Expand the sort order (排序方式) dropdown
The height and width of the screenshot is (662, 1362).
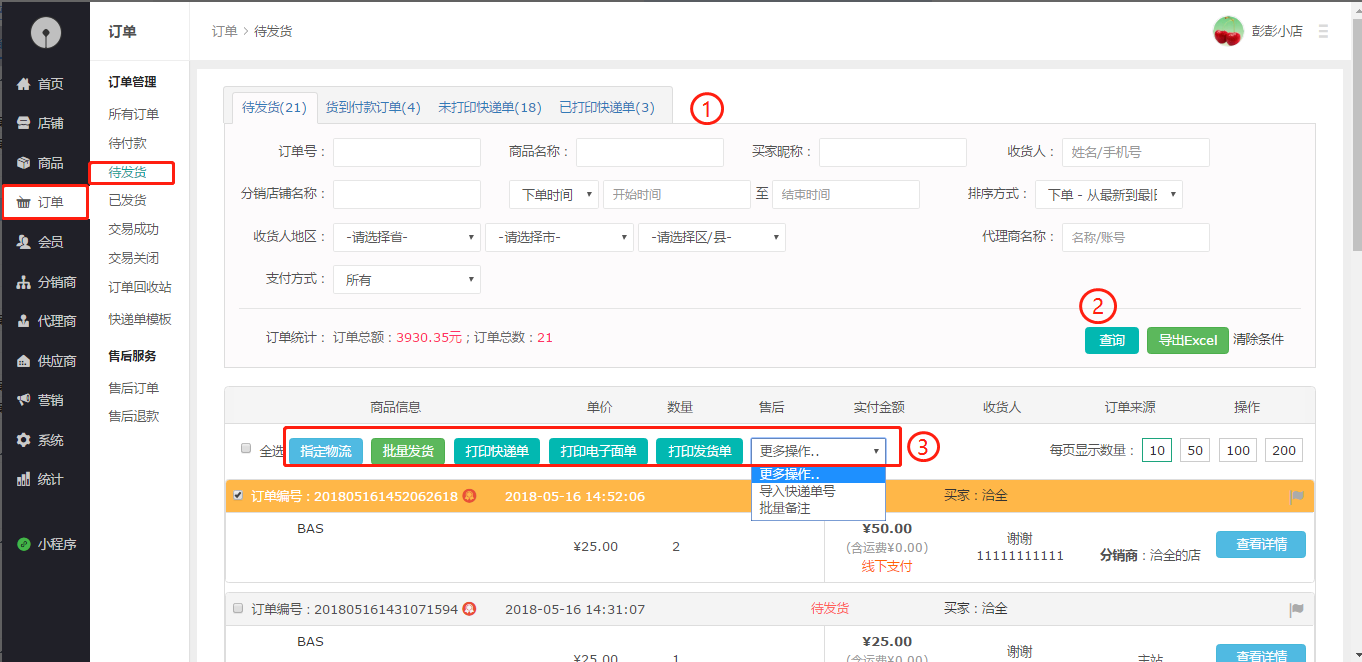[x=1108, y=195]
